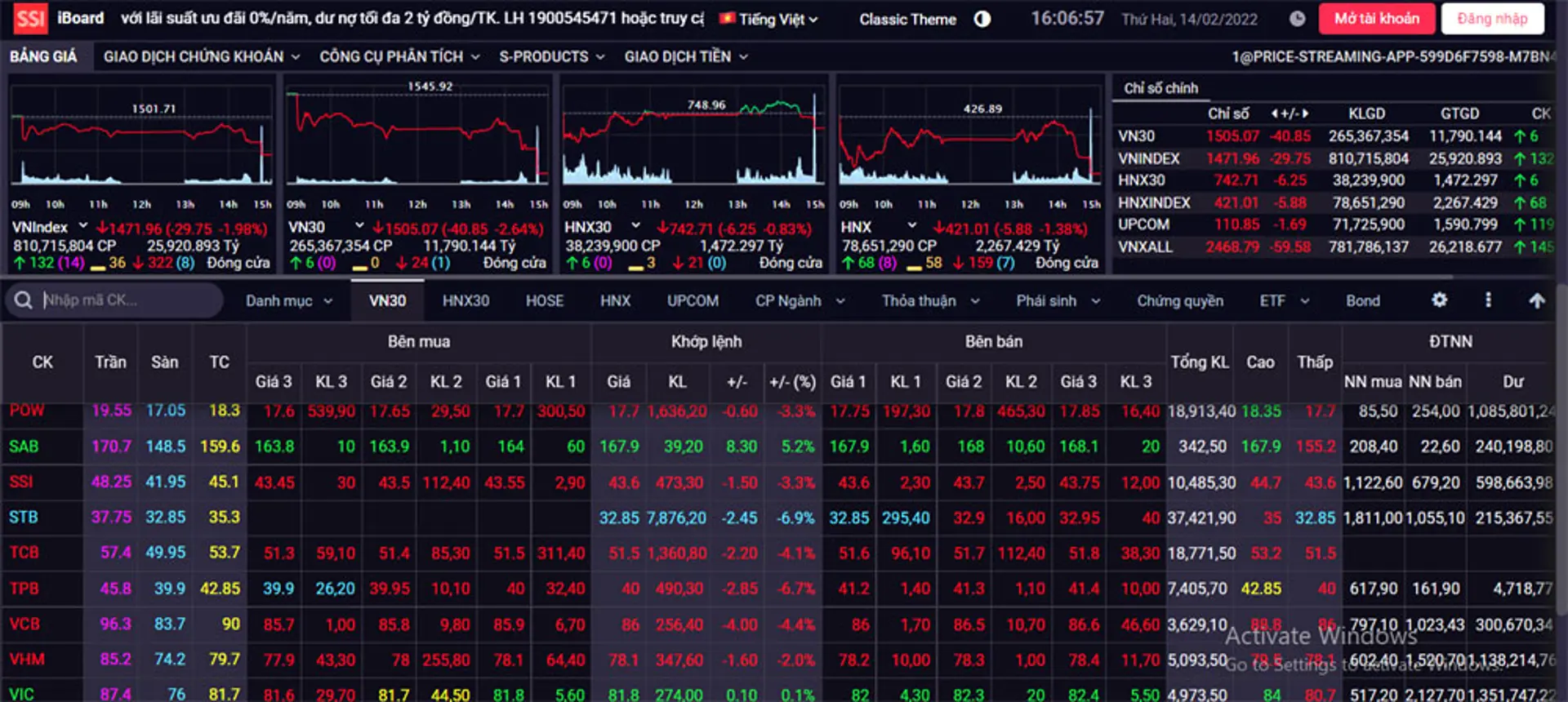Viewport: 1568px width, 702px height.
Task: Click the Vietnam flag language icon
Action: (x=727, y=18)
